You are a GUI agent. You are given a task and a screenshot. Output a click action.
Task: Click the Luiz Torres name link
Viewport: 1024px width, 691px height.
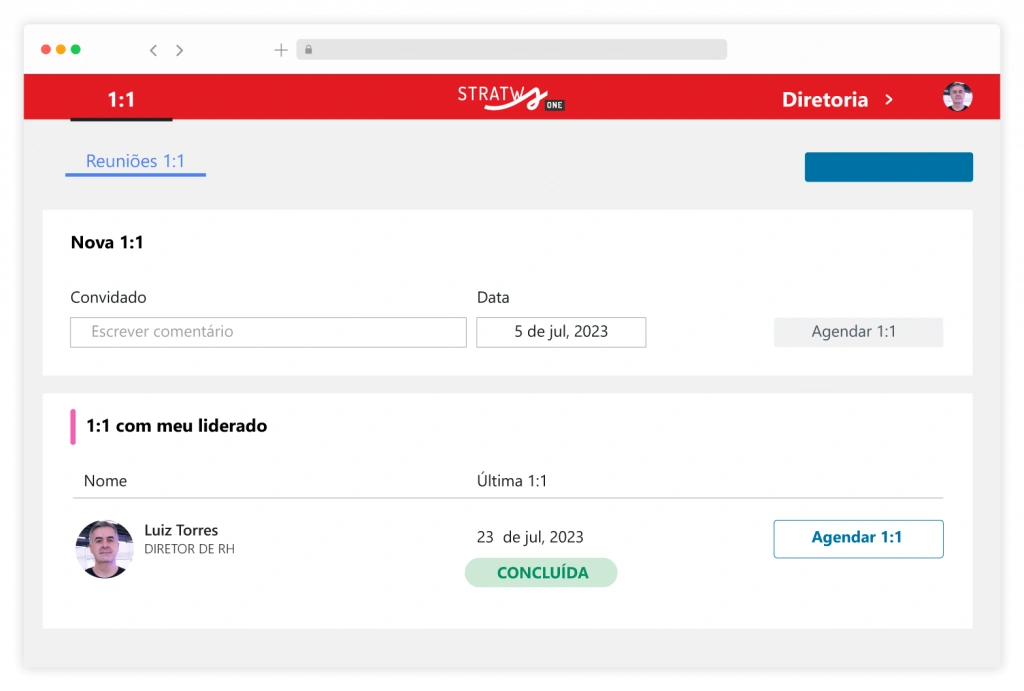click(181, 530)
